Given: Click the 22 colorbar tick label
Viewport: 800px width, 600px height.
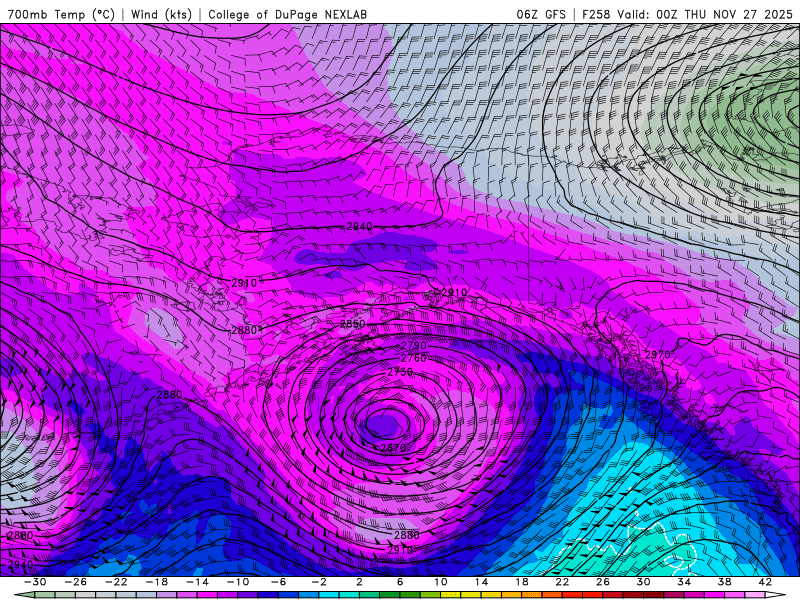Looking at the screenshot, I should (x=562, y=582).
